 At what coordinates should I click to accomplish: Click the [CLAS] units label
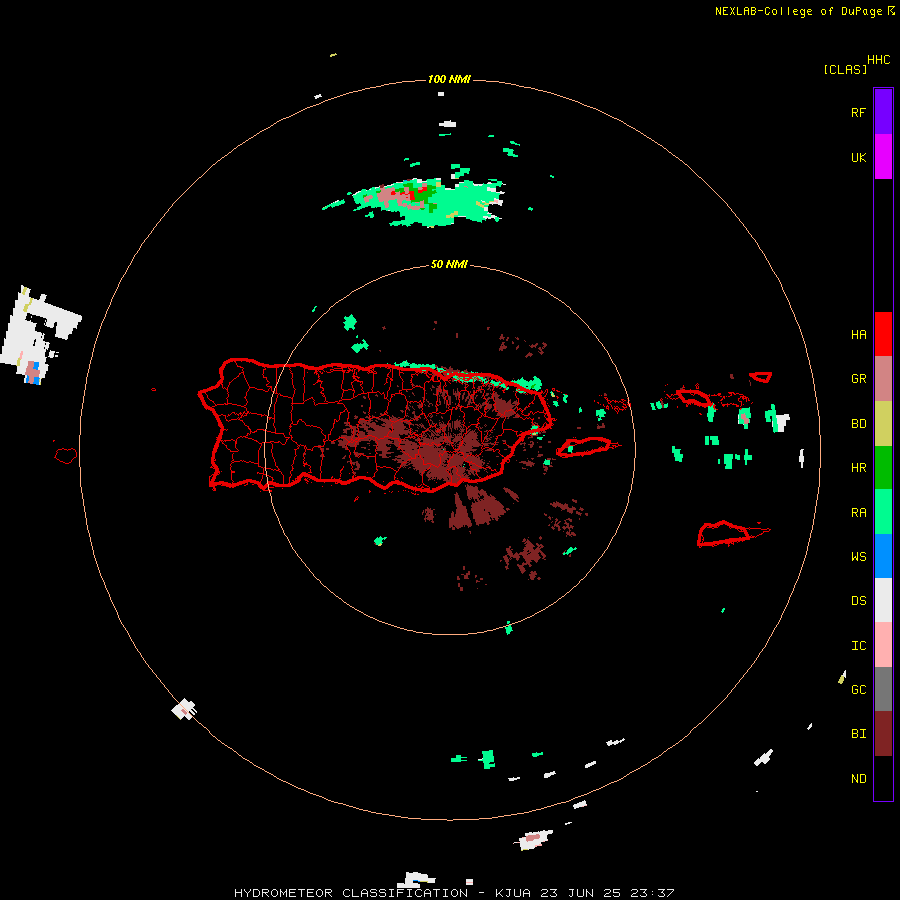[845, 69]
